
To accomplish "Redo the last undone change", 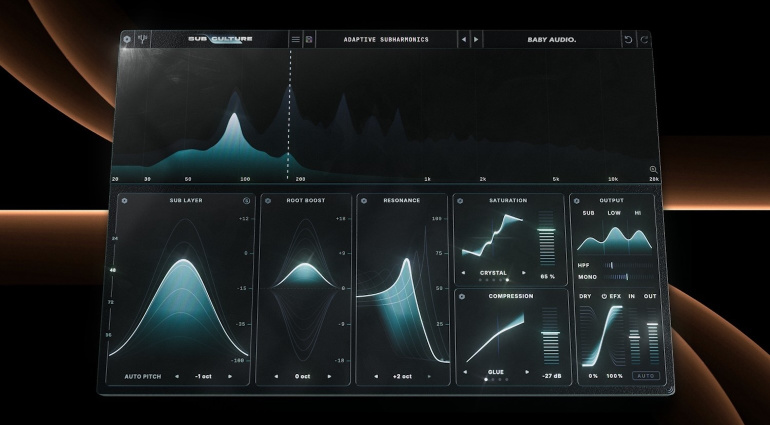I will (x=644, y=40).
